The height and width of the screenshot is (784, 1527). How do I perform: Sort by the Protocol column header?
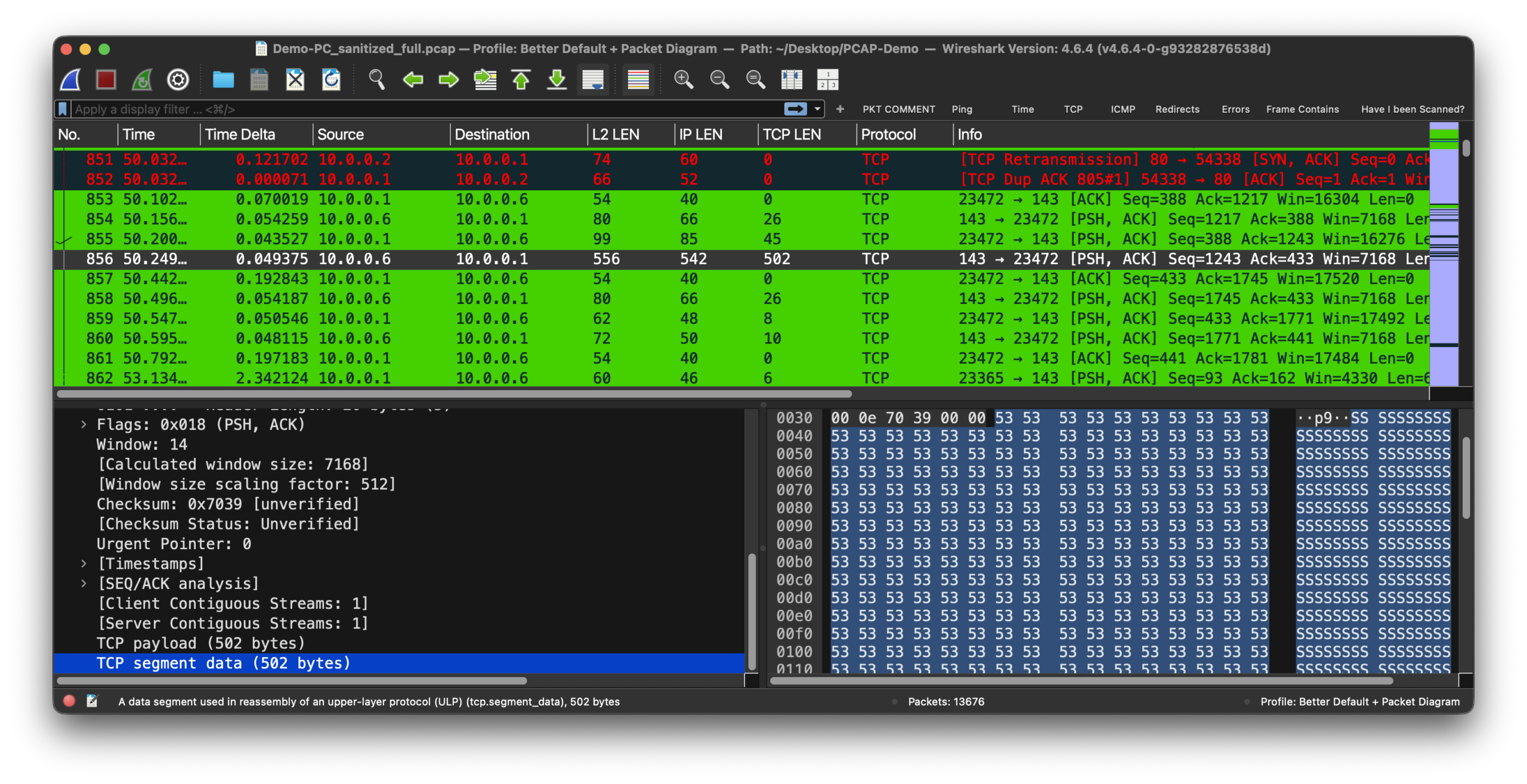click(904, 135)
